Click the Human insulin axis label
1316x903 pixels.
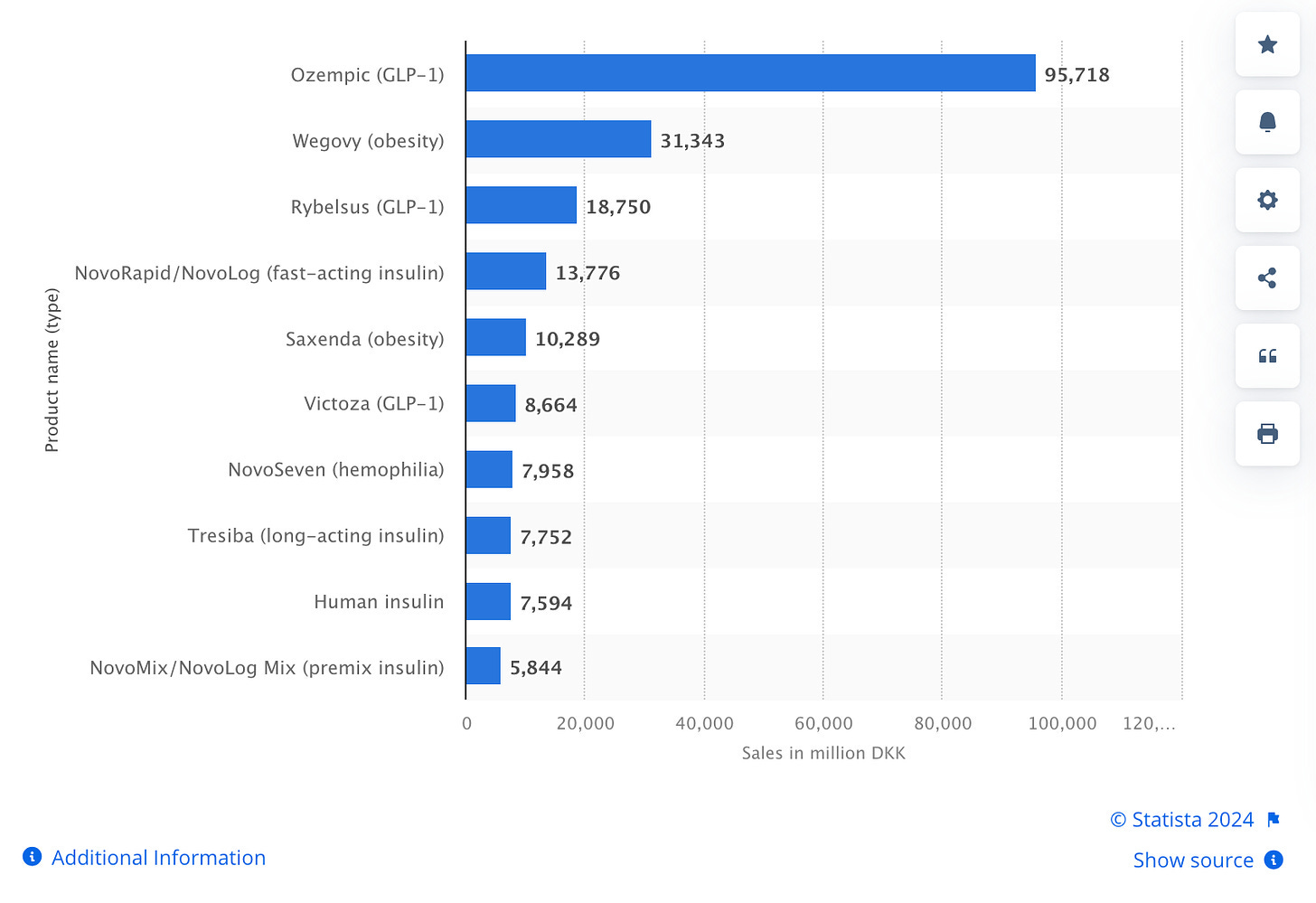pos(379,602)
